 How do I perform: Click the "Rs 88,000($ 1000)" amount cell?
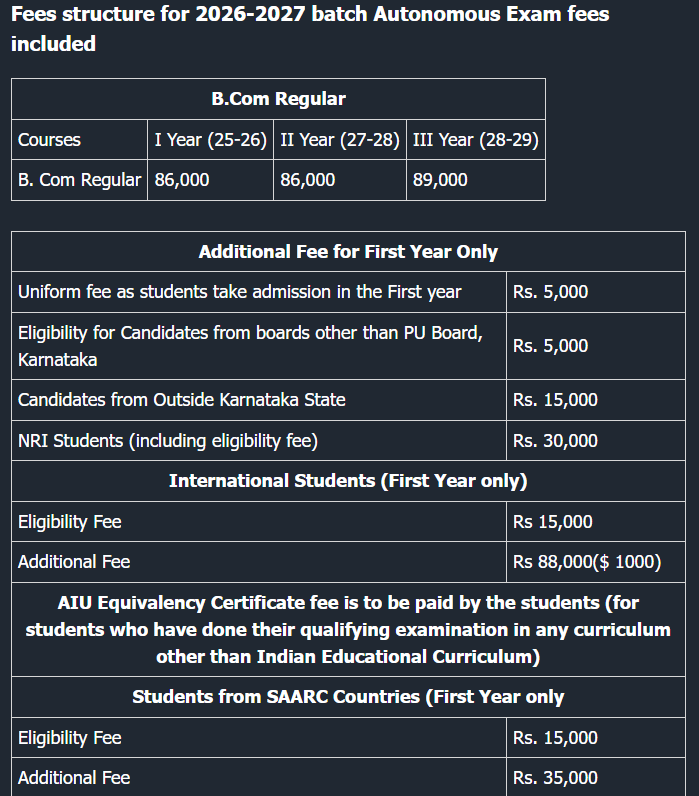(587, 562)
